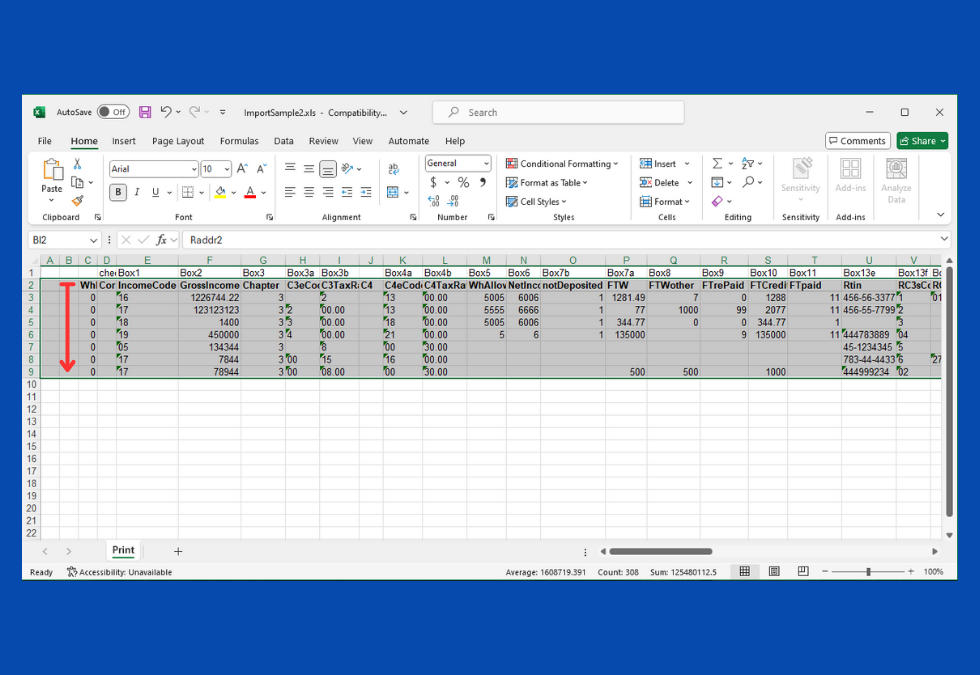Viewport: 980px width, 675px height.
Task: Select the Print sheet tab
Action: point(123,551)
